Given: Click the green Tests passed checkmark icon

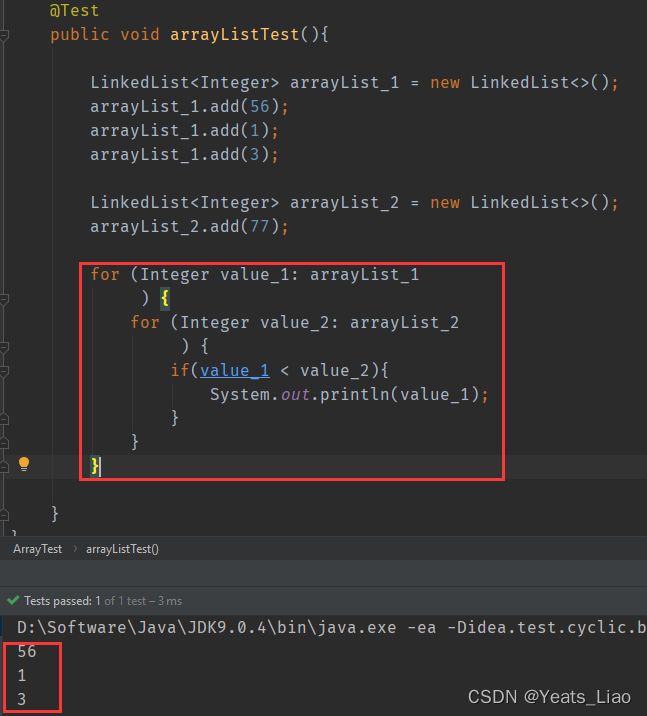Looking at the screenshot, I should pyautogui.click(x=13, y=600).
